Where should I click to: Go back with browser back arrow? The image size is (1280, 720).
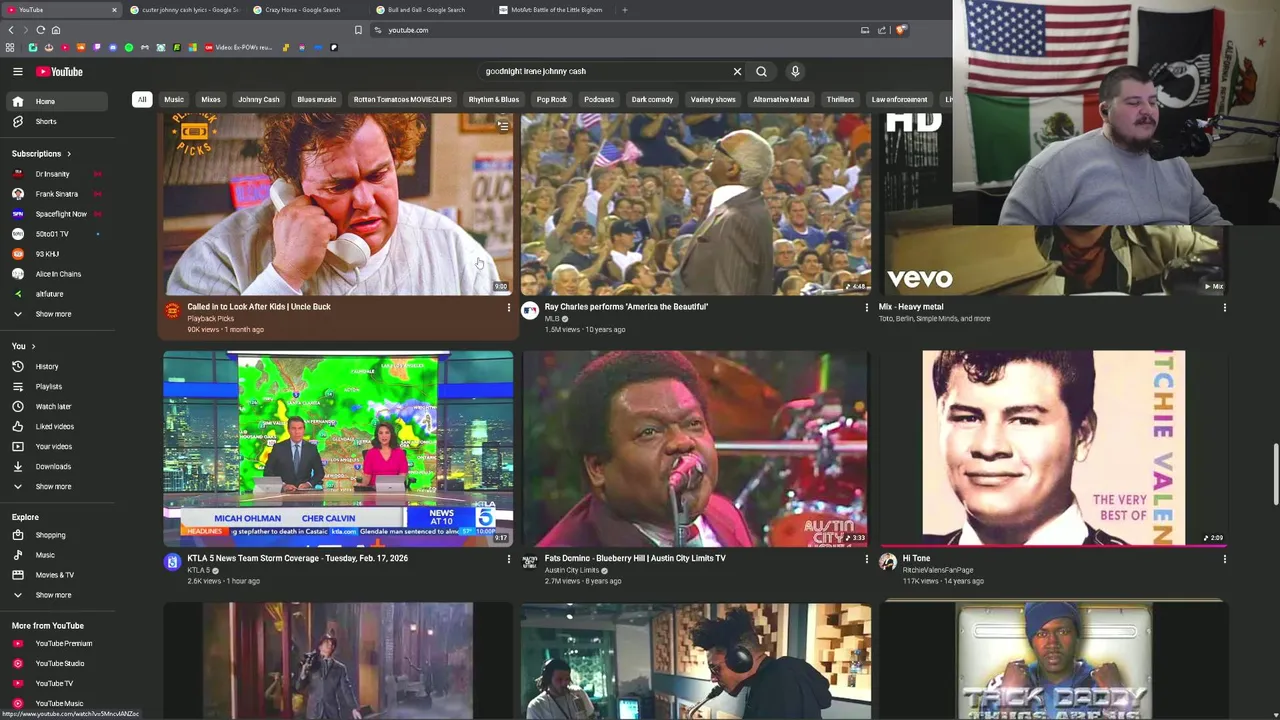(11, 30)
